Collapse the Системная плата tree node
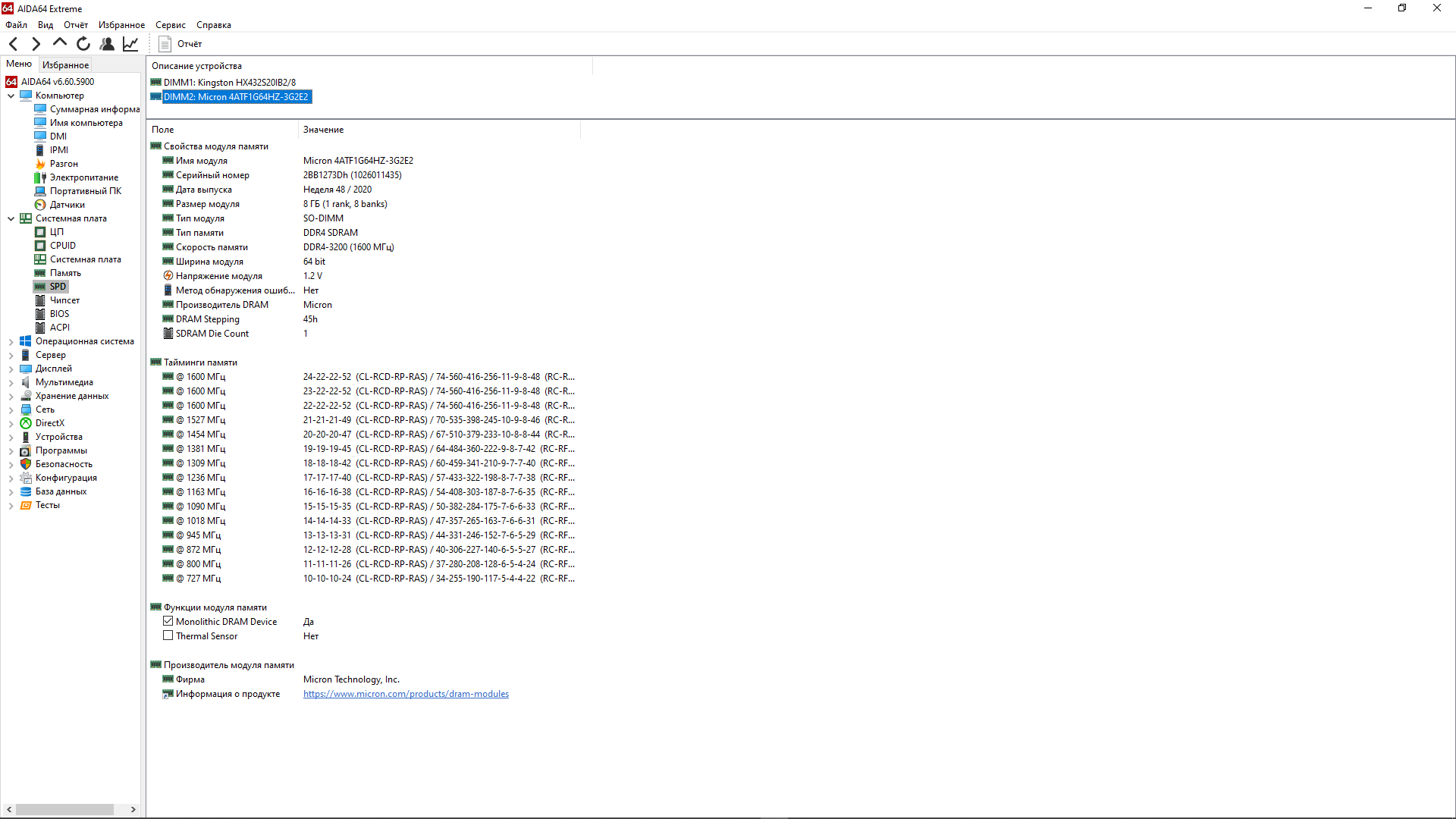The height and width of the screenshot is (819, 1456). coord(11,218)
